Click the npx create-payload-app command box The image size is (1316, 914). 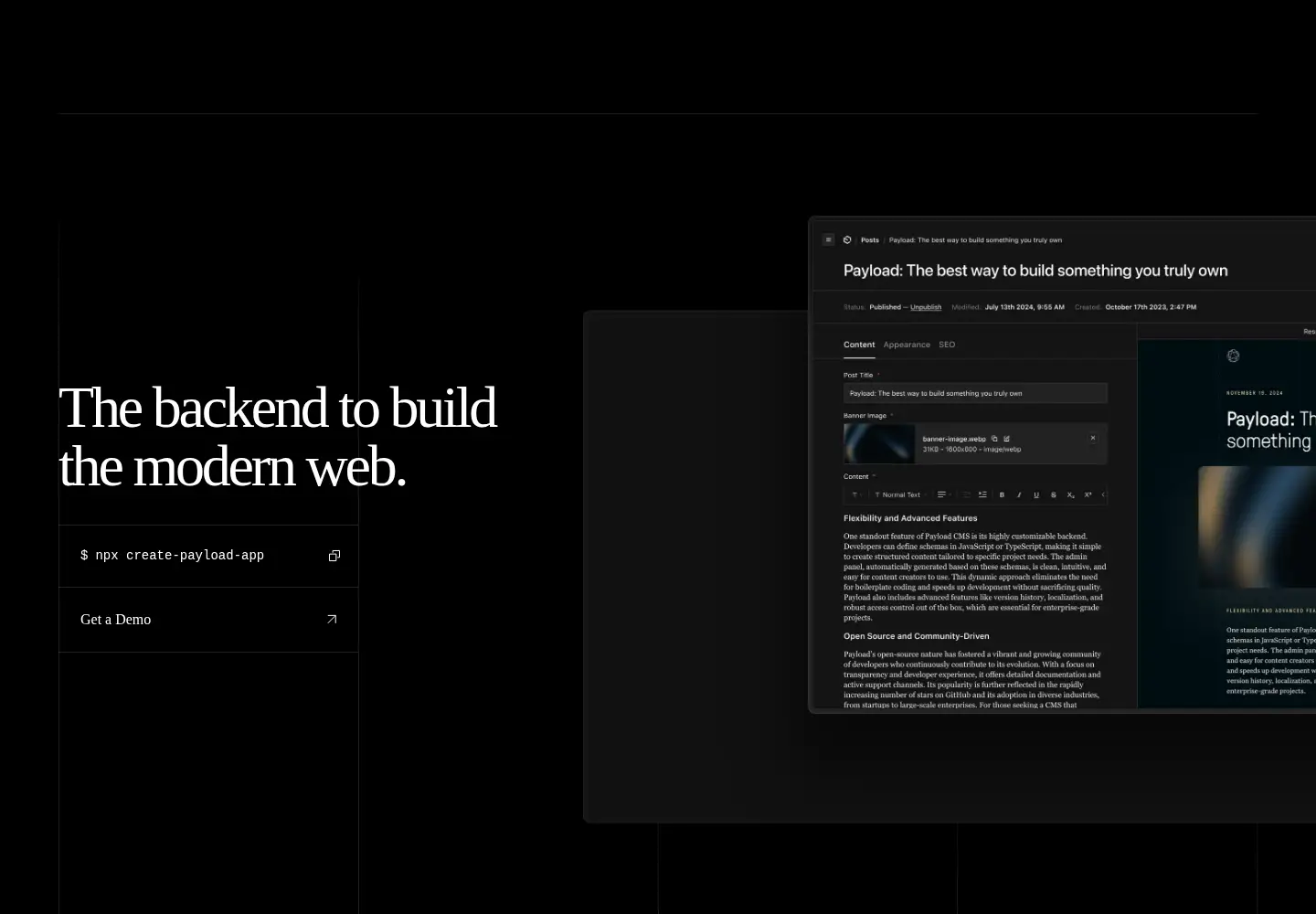click(208, 556)
